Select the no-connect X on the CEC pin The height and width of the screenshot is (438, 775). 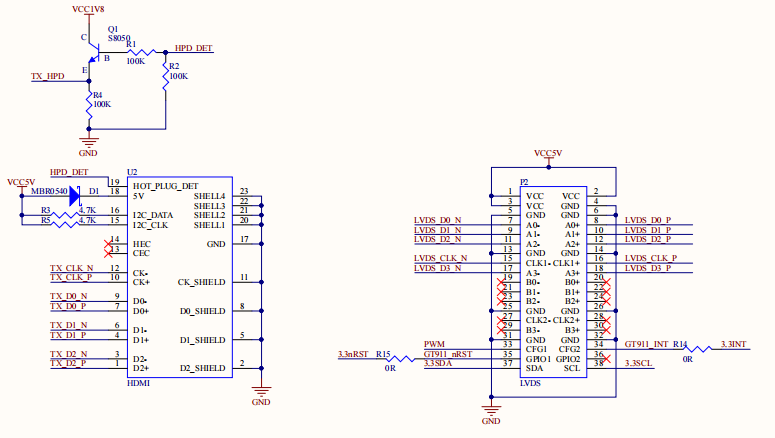pyautogui.click(x=108, y=250)
